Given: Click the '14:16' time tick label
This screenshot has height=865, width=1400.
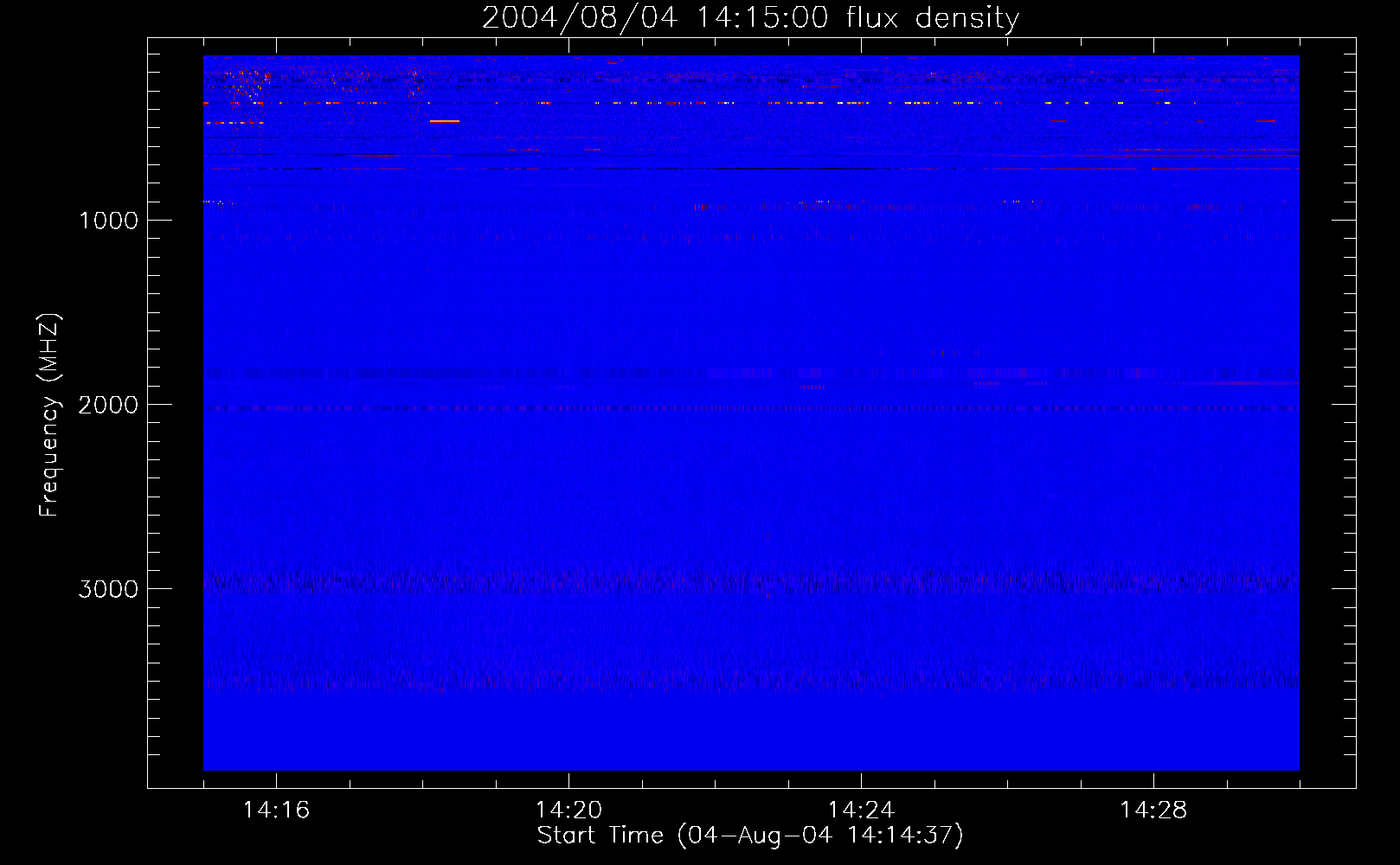Looking at the screenshot, I should (x=276, y=811).
